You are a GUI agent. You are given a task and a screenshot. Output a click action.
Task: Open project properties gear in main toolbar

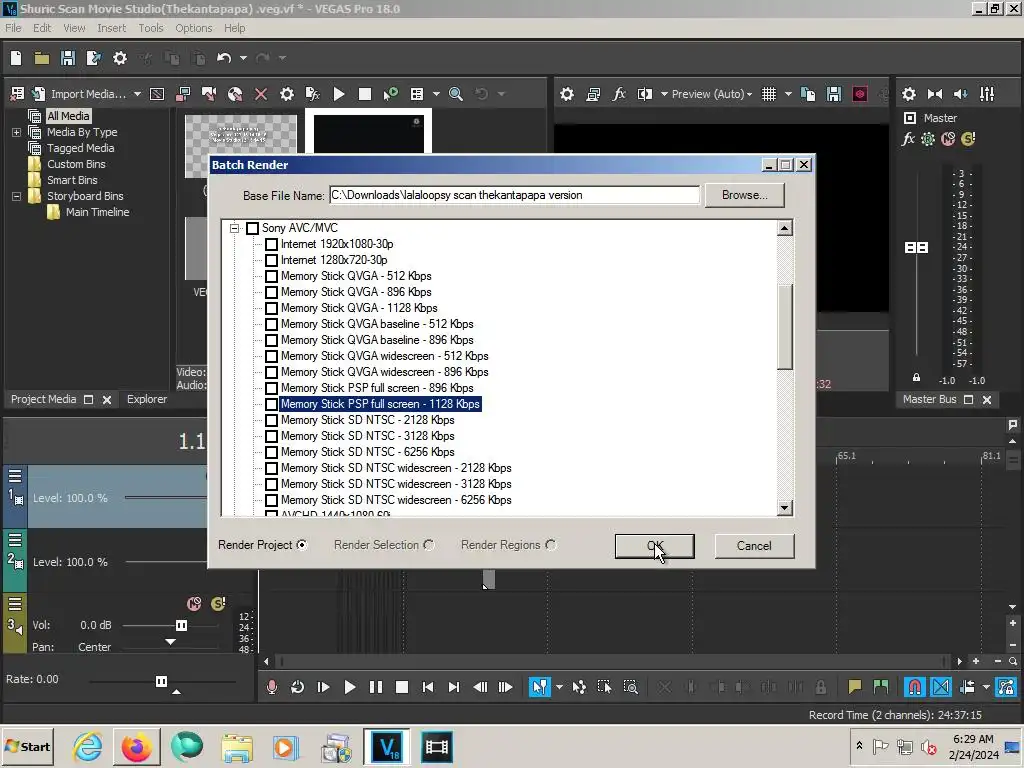coord(120,58)
